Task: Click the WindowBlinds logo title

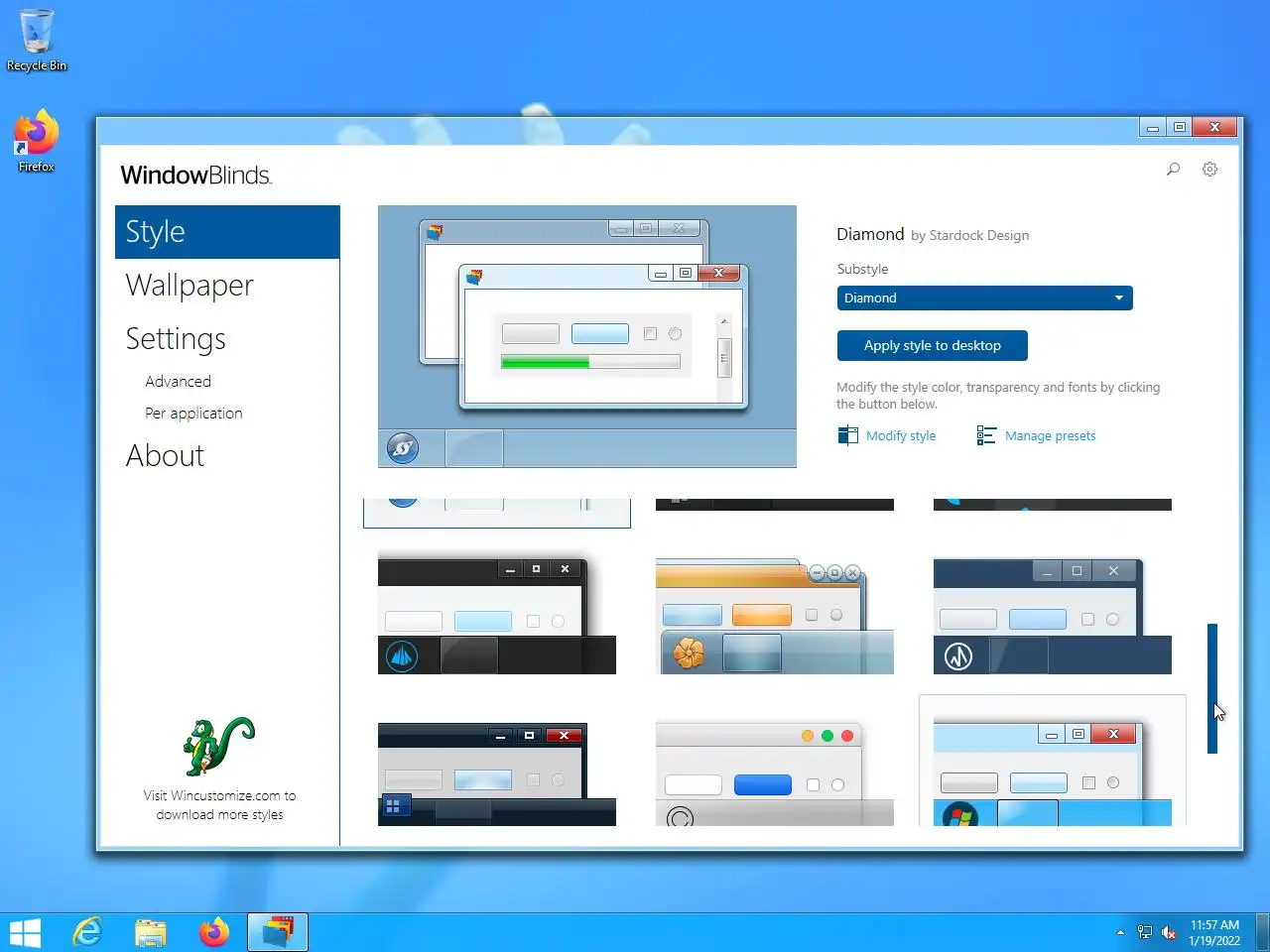Action: [x=196, y=176]
